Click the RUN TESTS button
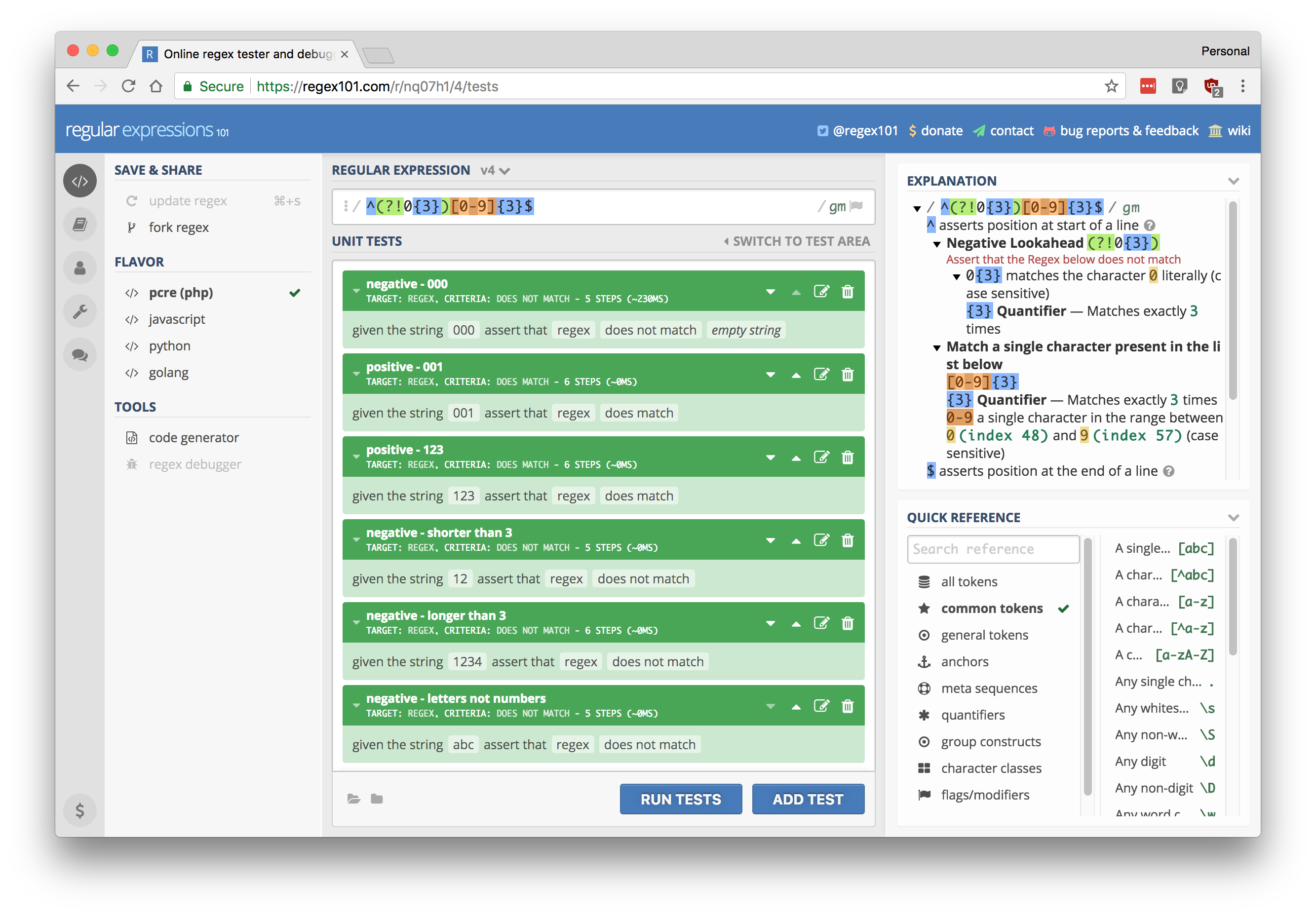 click(680, 799)
